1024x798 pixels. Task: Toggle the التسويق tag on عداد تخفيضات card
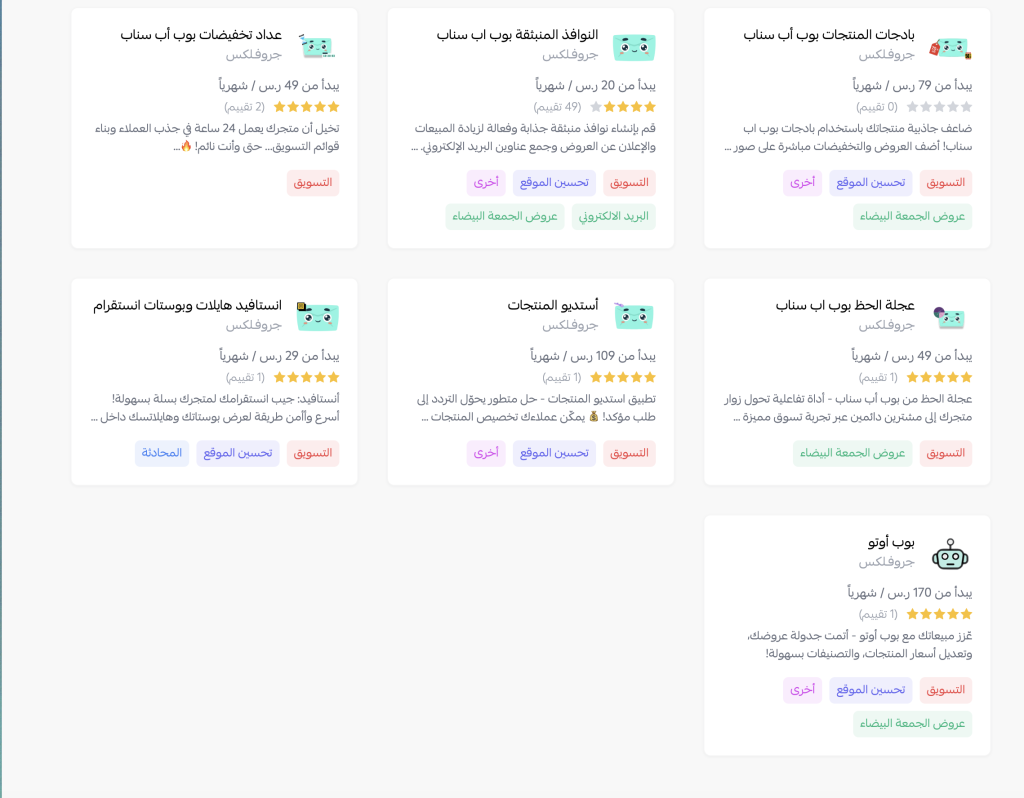[313, 182]
